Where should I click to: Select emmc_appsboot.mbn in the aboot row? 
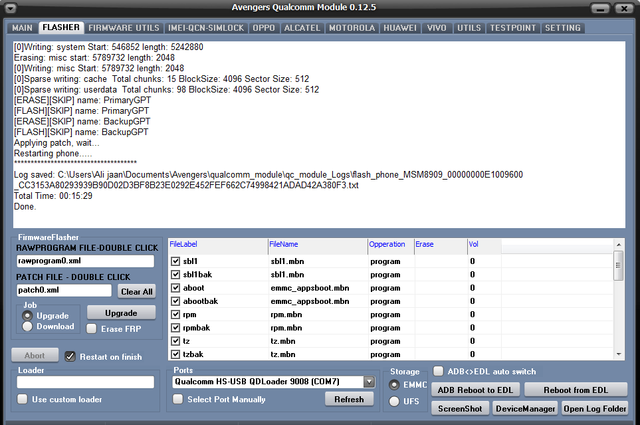click(310, 288)
